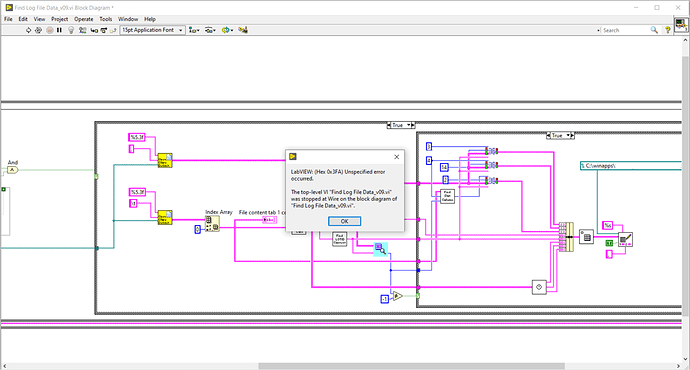Open the Window menu
This screenshot has height=370, width=690.
(128, 19)
